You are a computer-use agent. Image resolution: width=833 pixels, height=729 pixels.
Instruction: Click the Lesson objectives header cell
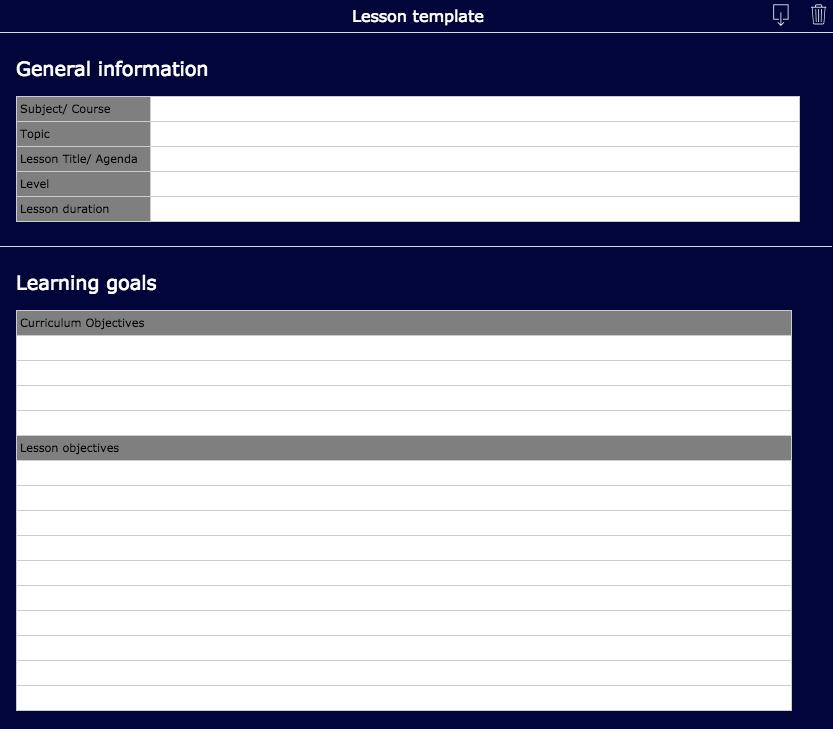404,448
